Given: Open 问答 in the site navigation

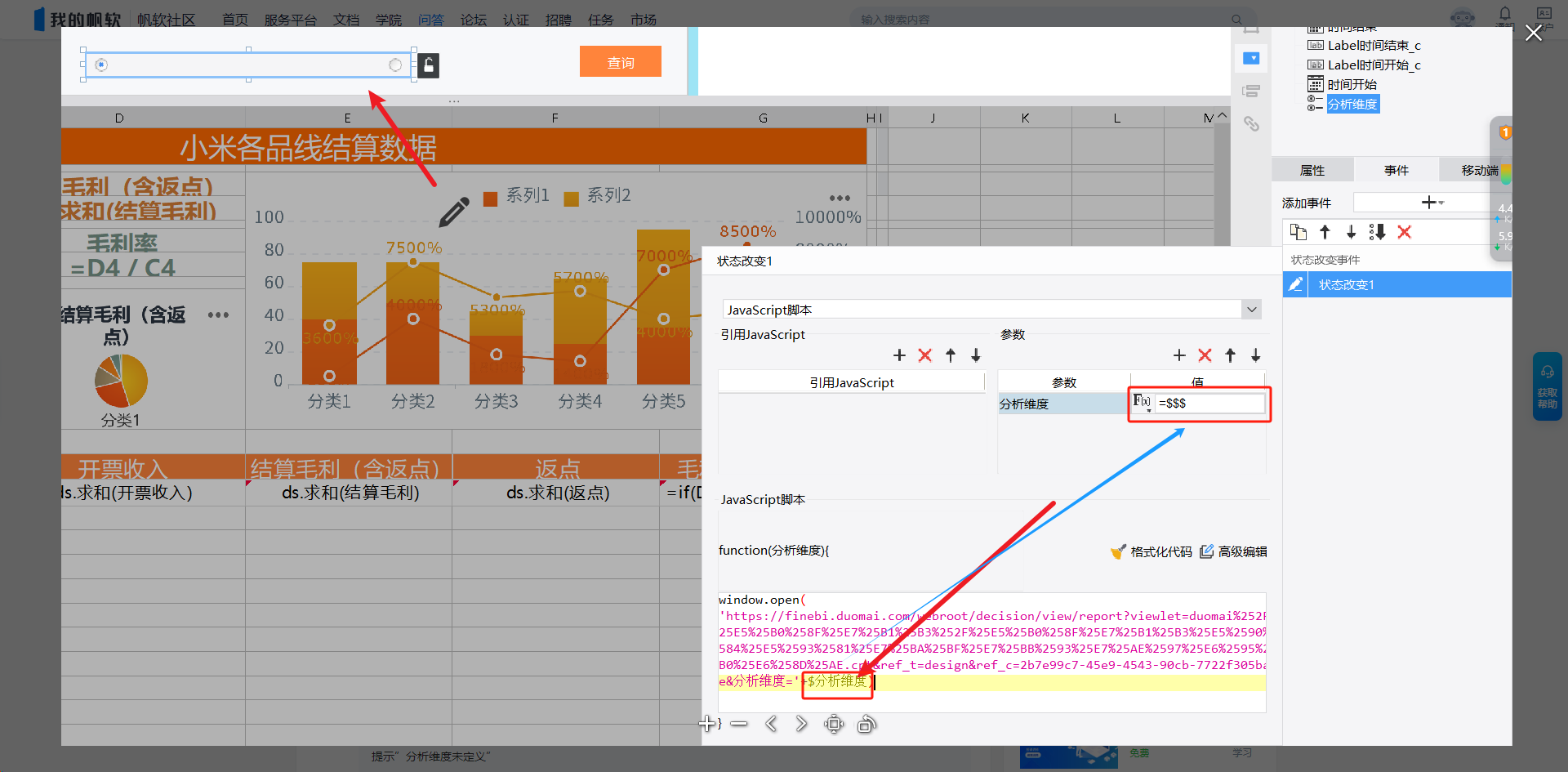Looking at the screenshot, I should coord(431,20).
